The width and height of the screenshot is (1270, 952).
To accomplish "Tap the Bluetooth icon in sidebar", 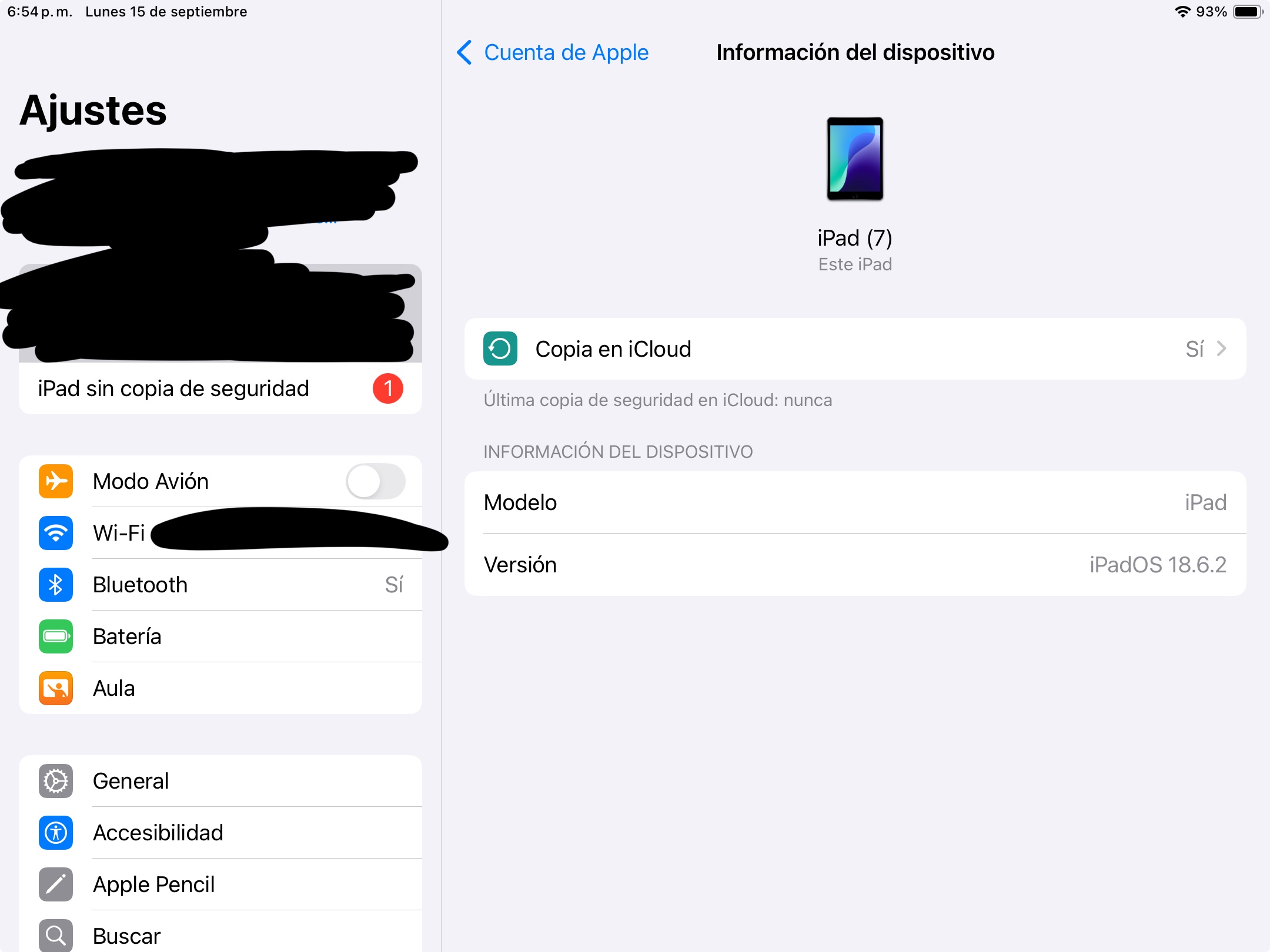I will (56, 585).
